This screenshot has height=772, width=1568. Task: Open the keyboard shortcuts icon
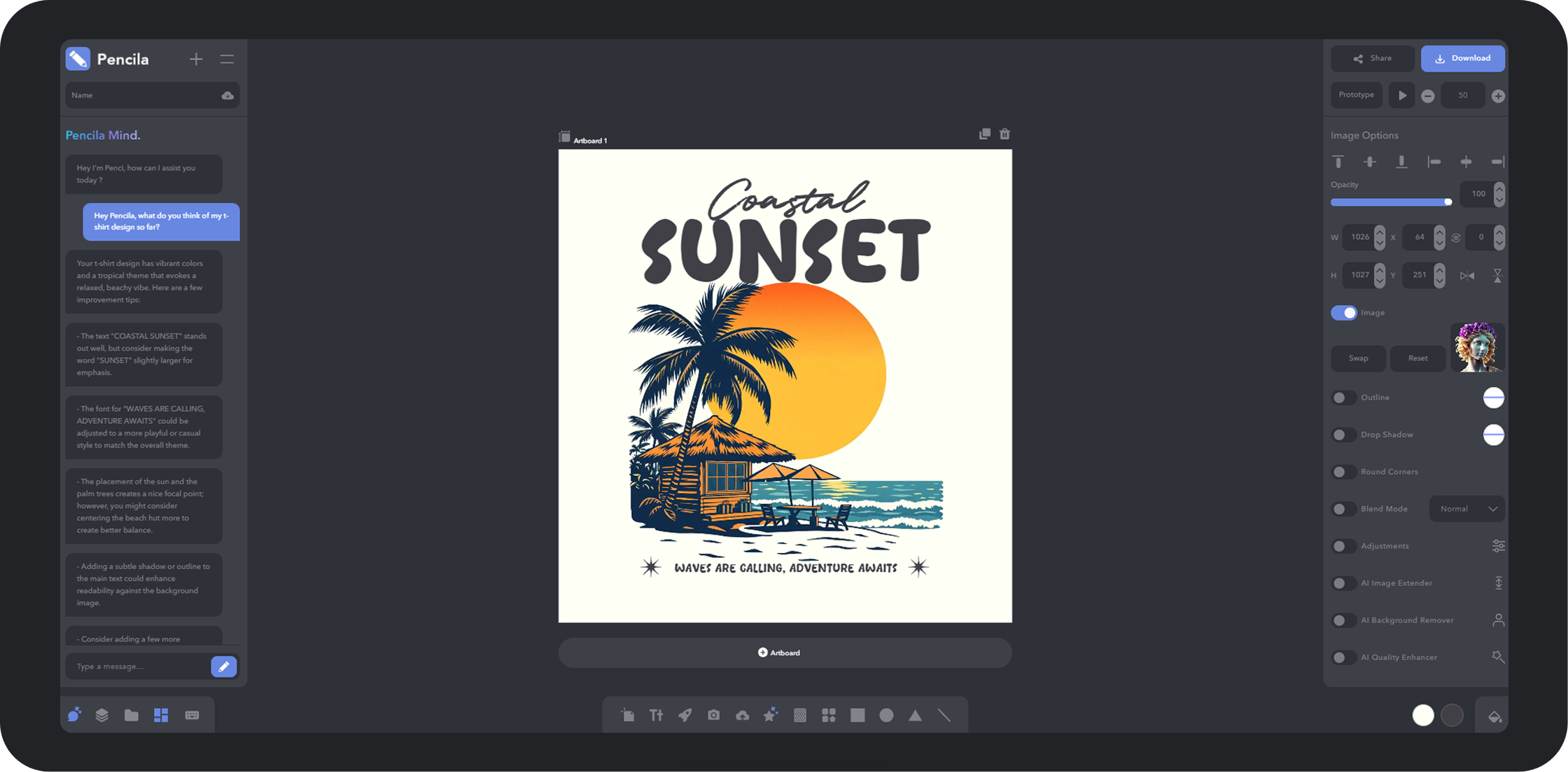tap(192, 715)
